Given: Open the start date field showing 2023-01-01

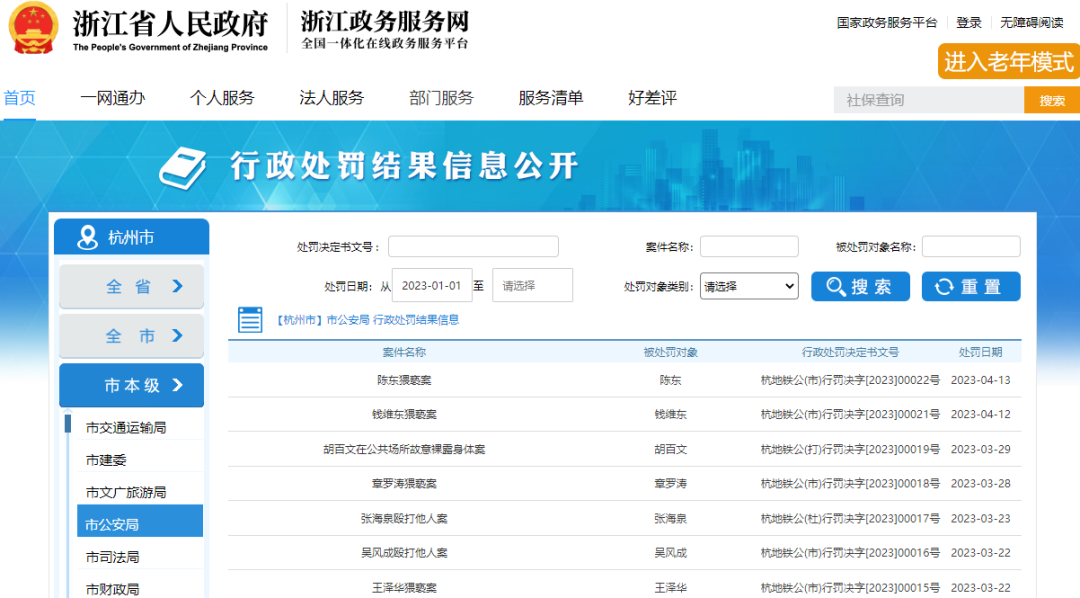Looking at the screenshot, I should tap(432, 285).
